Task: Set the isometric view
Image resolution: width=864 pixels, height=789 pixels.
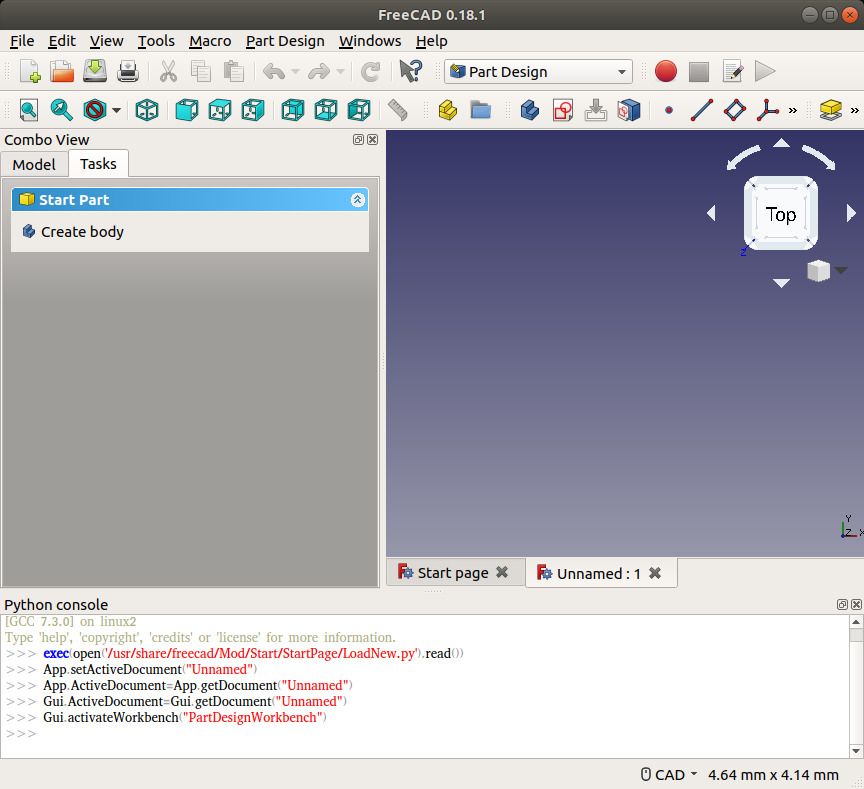Action: (x=147, y=110)
